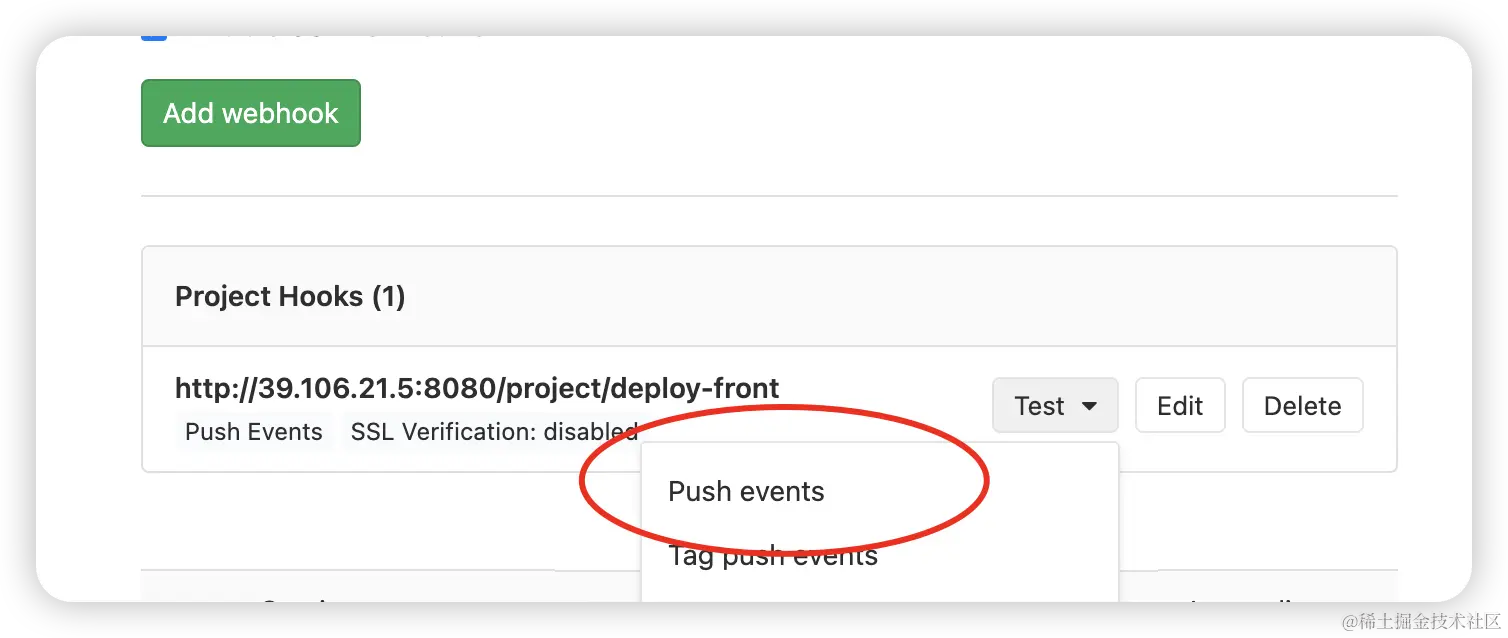
Task: Click blank dropdown area below Tag push events
Action: tap(879, 590)
